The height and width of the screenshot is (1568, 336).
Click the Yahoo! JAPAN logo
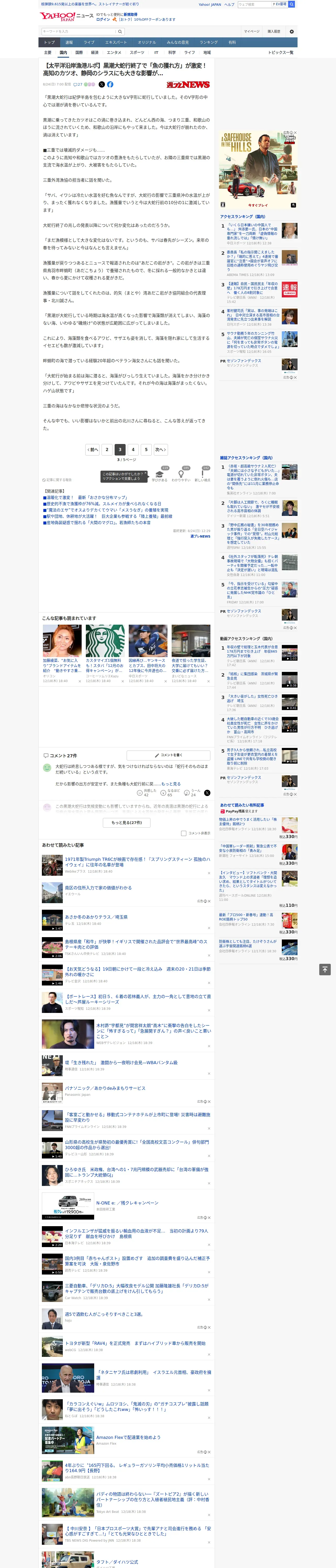[57, 16]
